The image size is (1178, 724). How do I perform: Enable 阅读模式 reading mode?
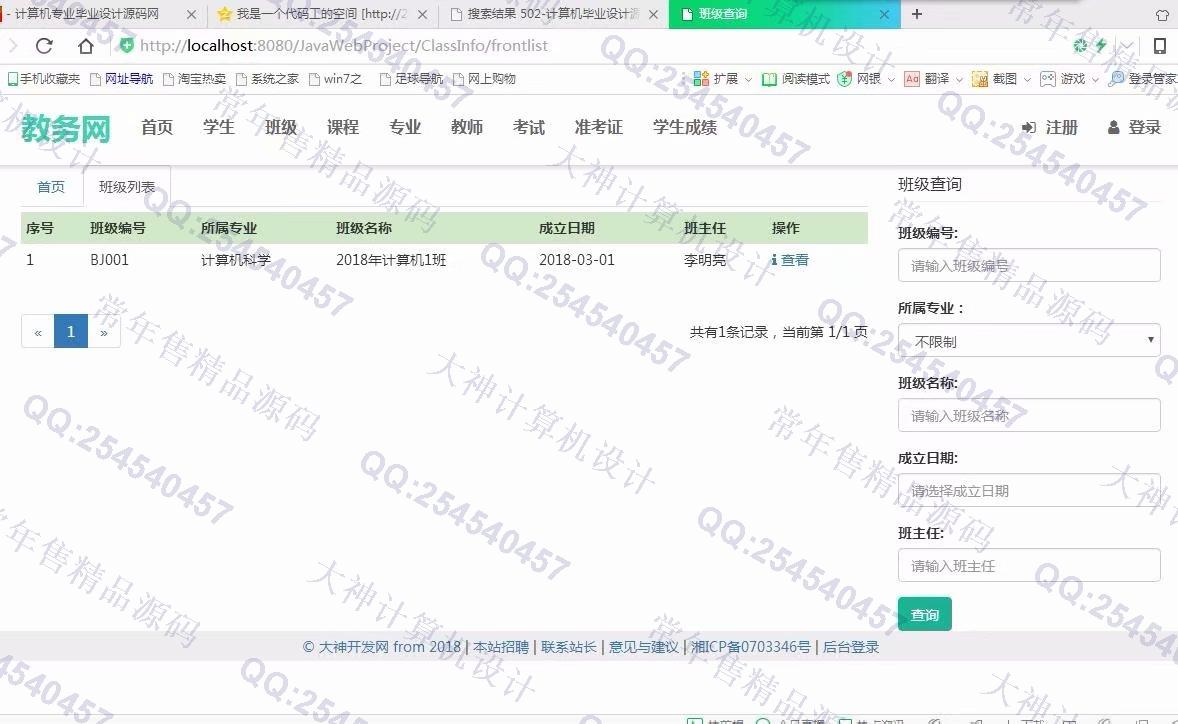tap(796, 79)
